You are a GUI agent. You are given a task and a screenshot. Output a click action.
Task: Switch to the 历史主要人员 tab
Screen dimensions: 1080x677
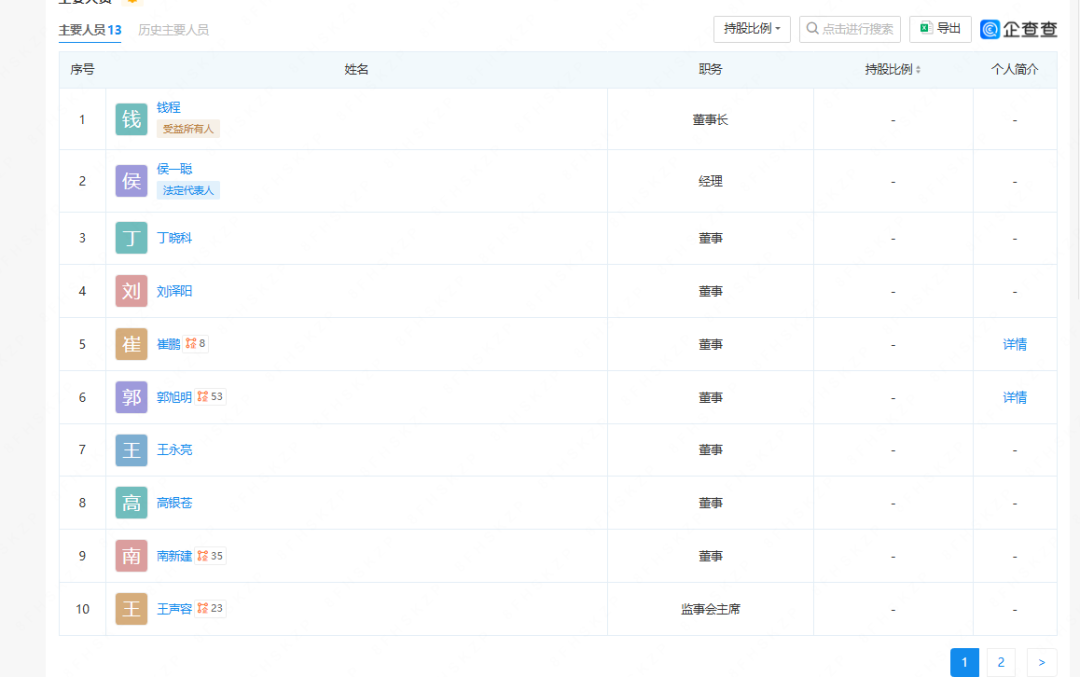(173, 30)
